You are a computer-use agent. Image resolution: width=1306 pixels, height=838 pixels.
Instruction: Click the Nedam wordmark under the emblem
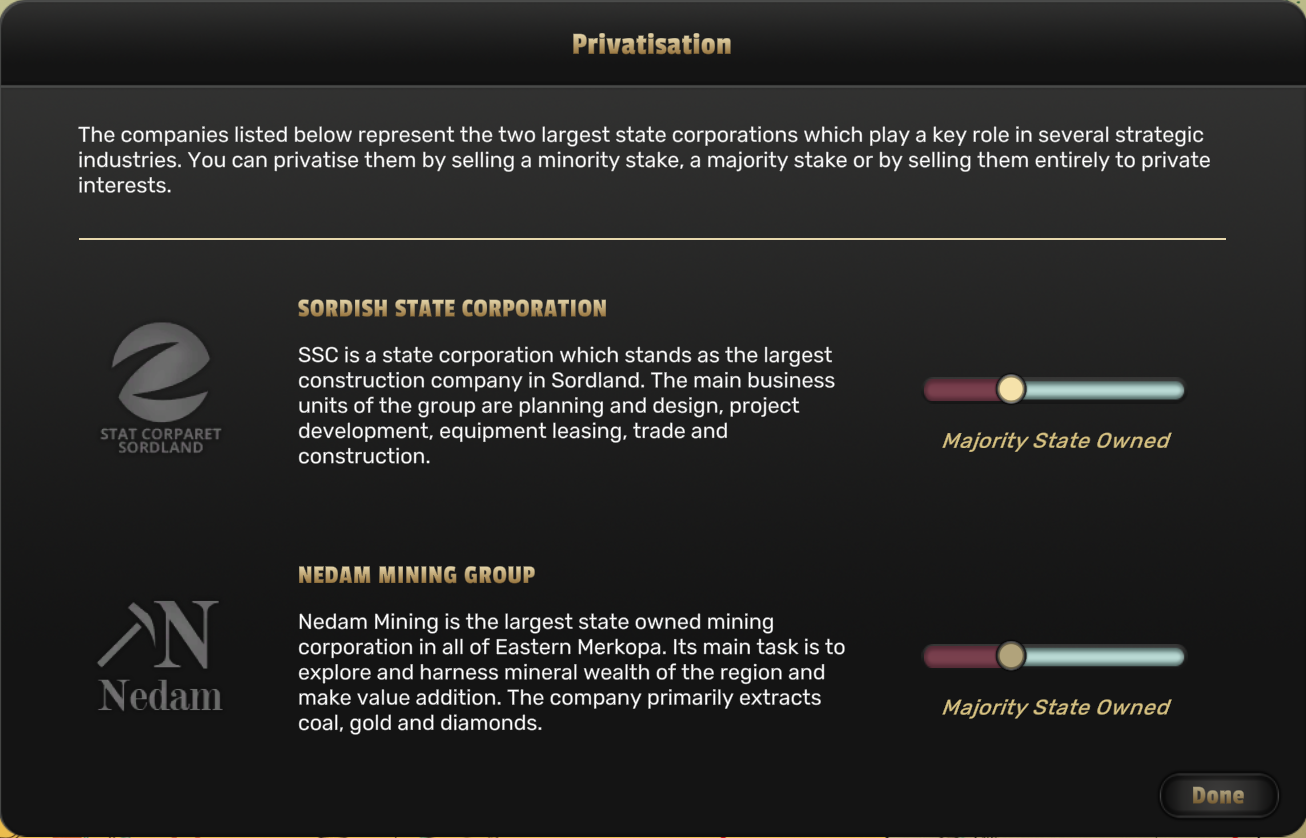[160, 696]
